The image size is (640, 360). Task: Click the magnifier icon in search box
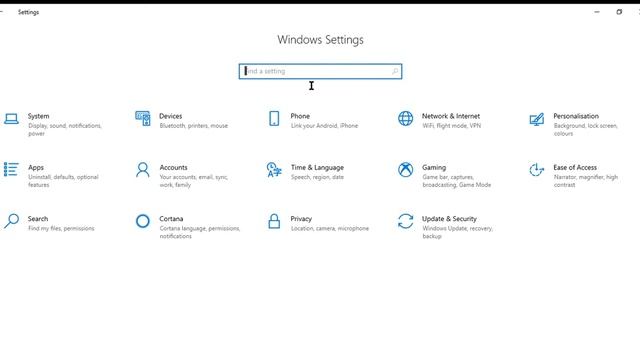coord(395,71)
